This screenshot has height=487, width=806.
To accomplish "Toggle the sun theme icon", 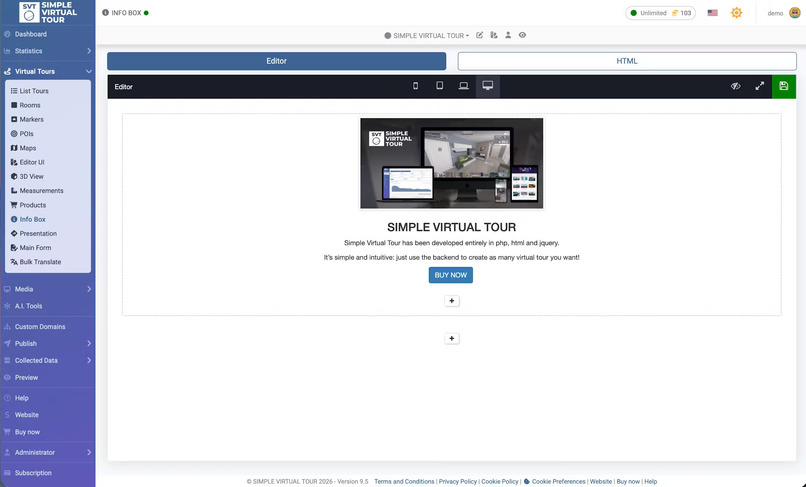I will pyautogui.click(x=737, y=13).
